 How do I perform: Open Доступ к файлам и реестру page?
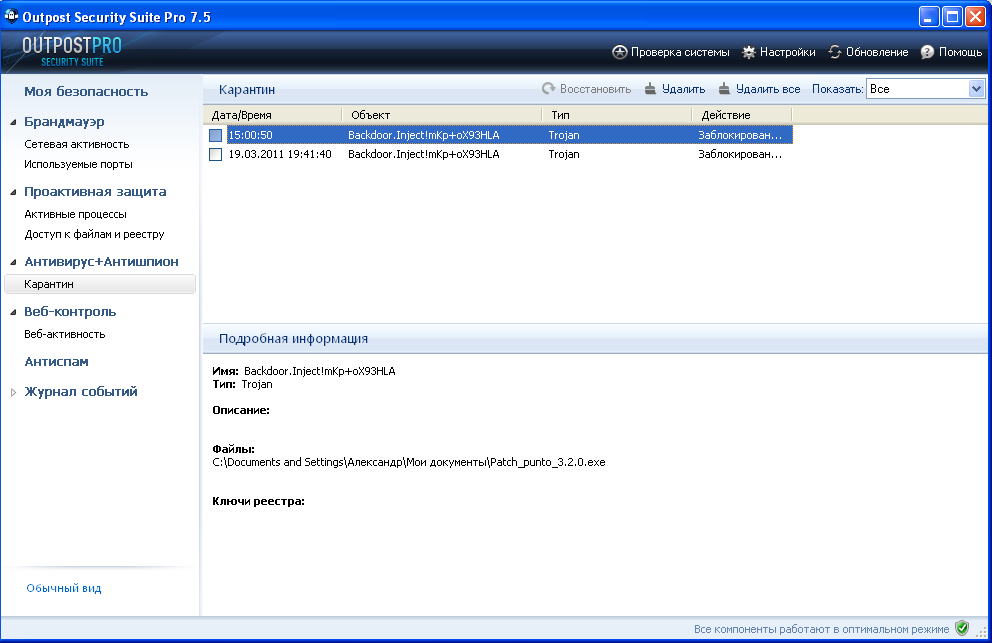[x=94, y=234]
